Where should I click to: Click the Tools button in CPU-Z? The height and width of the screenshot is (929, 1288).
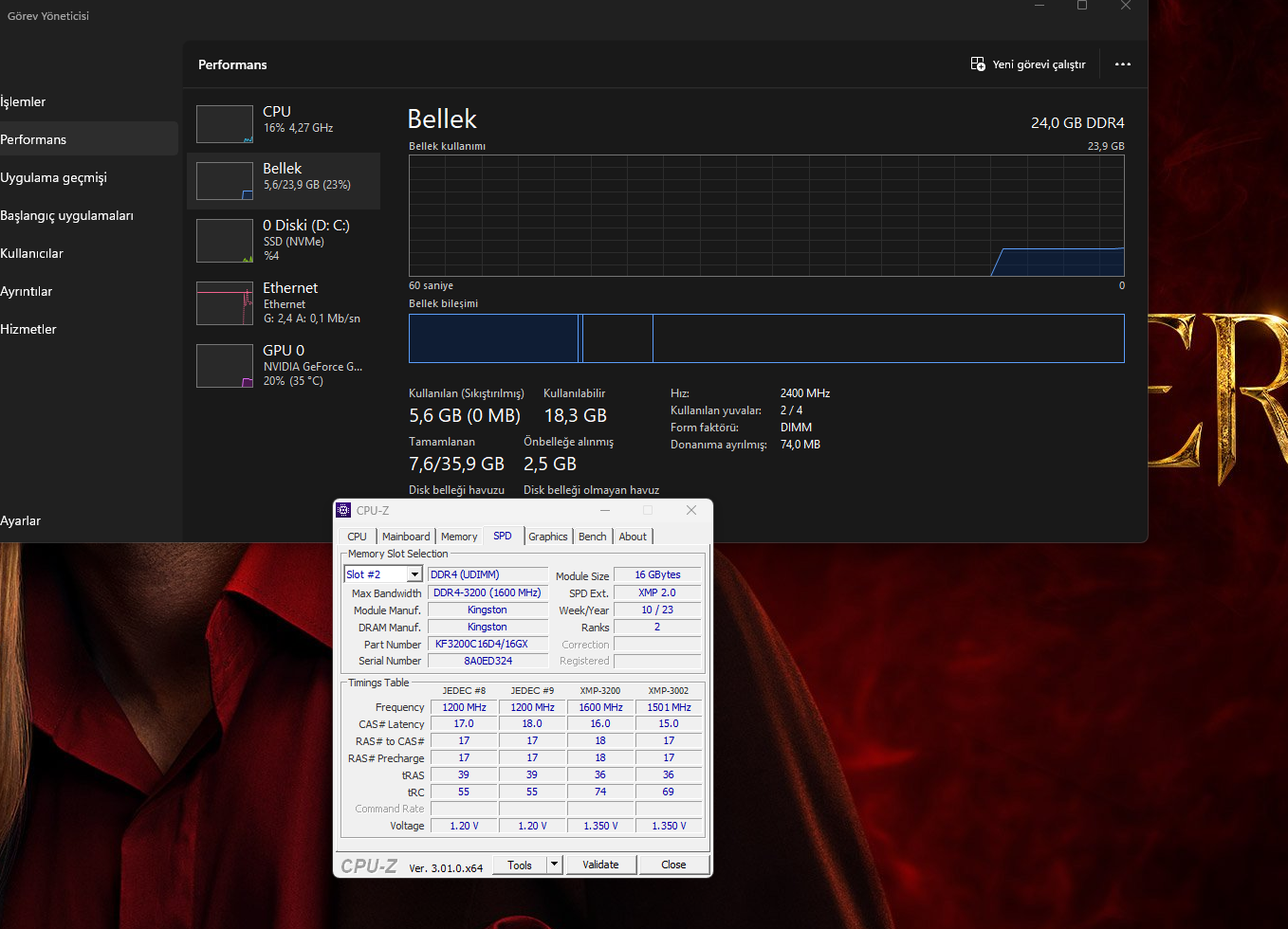[x=520, y=865]
